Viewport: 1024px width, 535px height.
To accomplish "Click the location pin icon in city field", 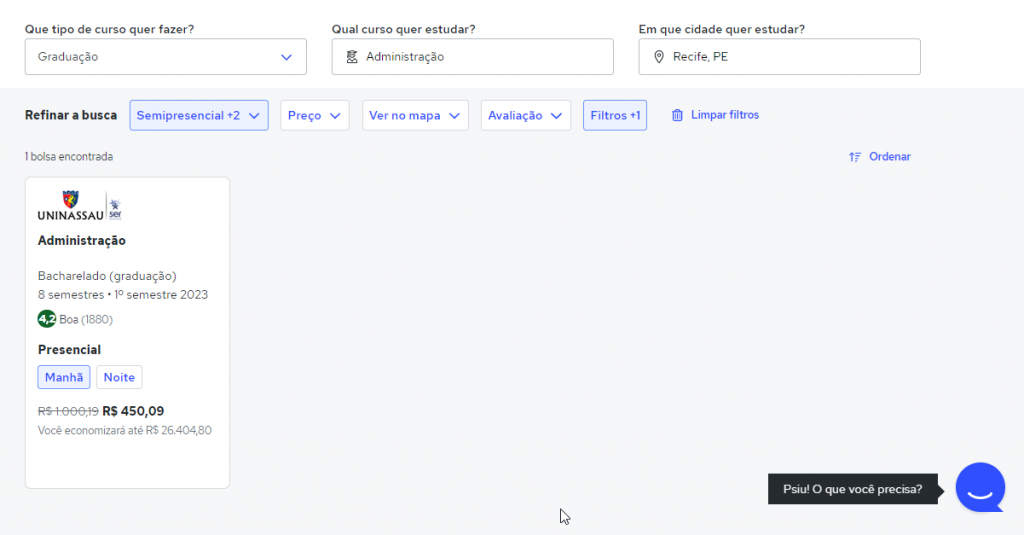I will click(x=658, y=57).
